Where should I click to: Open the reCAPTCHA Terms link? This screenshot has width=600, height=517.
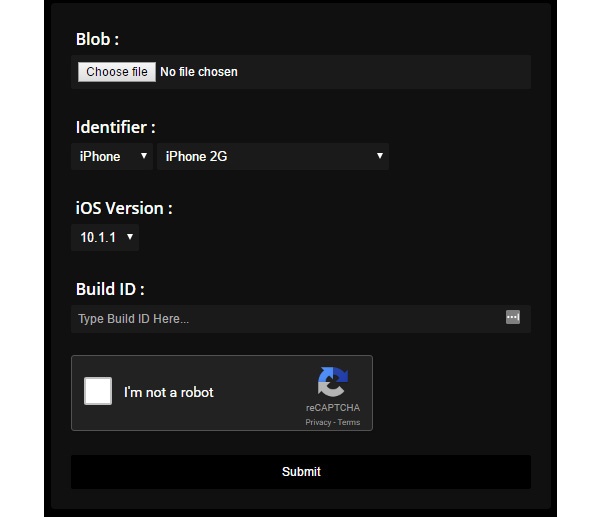(349, 422)
